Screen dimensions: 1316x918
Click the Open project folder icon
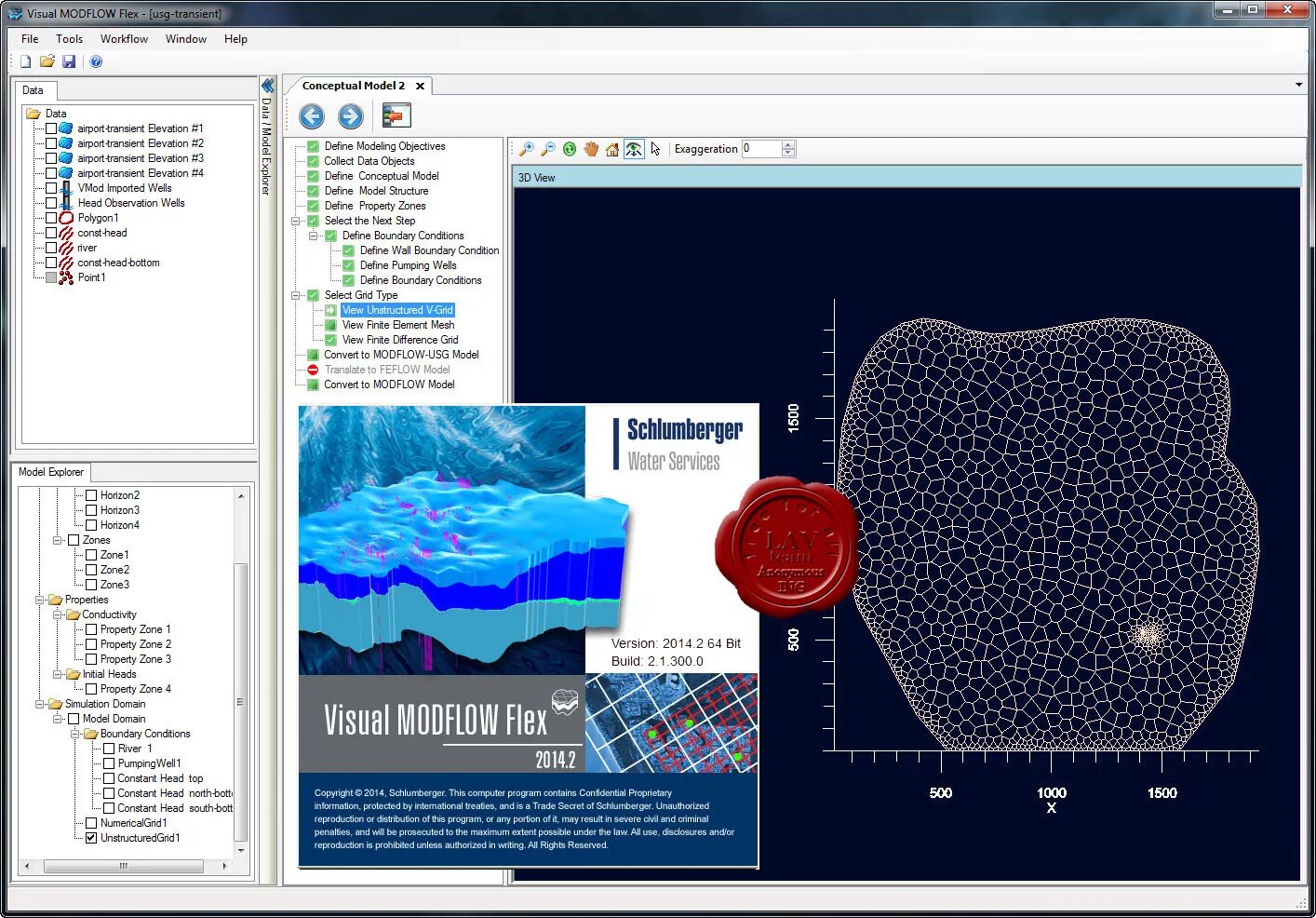coord(47,61)
